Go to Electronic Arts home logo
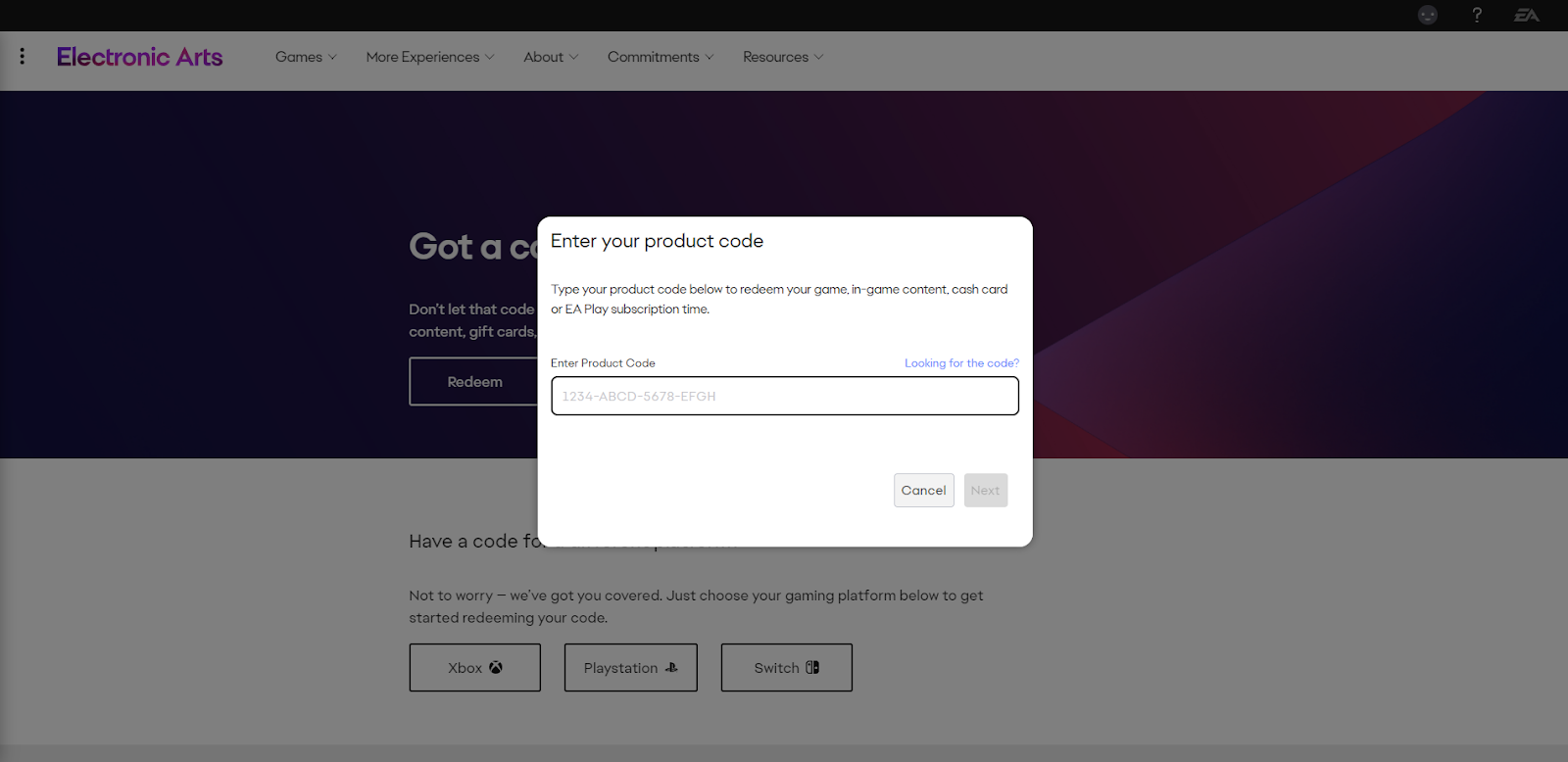The height and width of the screenshot is (762, 1568). (139, 57)
